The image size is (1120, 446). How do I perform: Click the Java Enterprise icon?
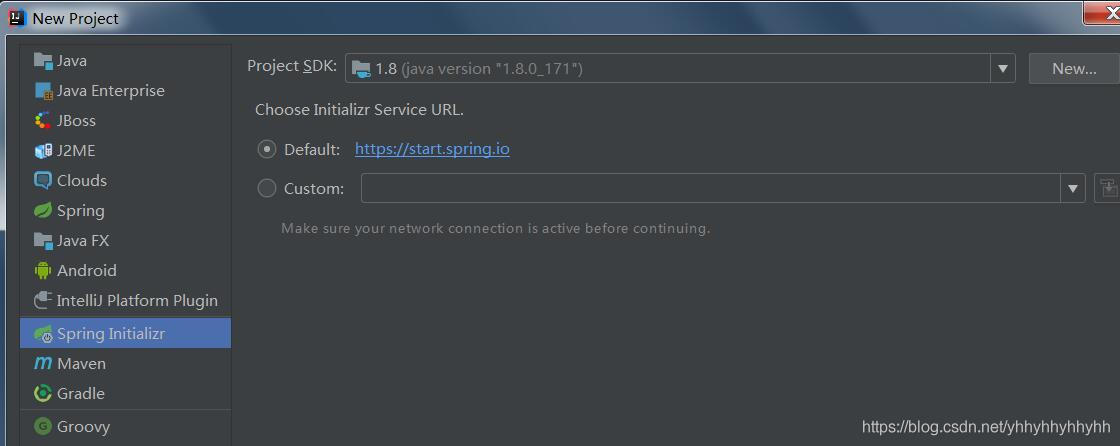click(43, 91)
